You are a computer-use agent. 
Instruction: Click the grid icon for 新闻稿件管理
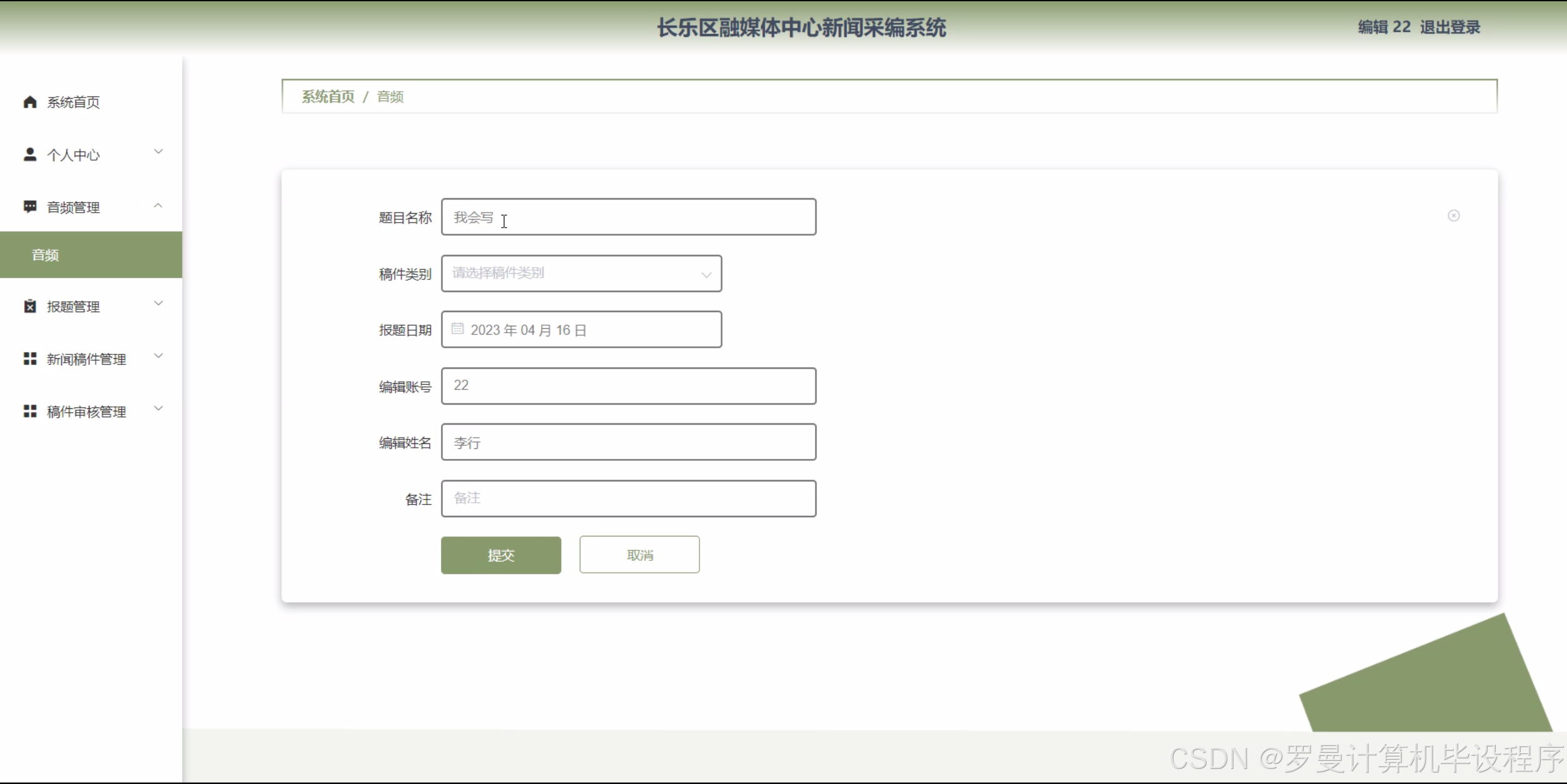[29, 359]
